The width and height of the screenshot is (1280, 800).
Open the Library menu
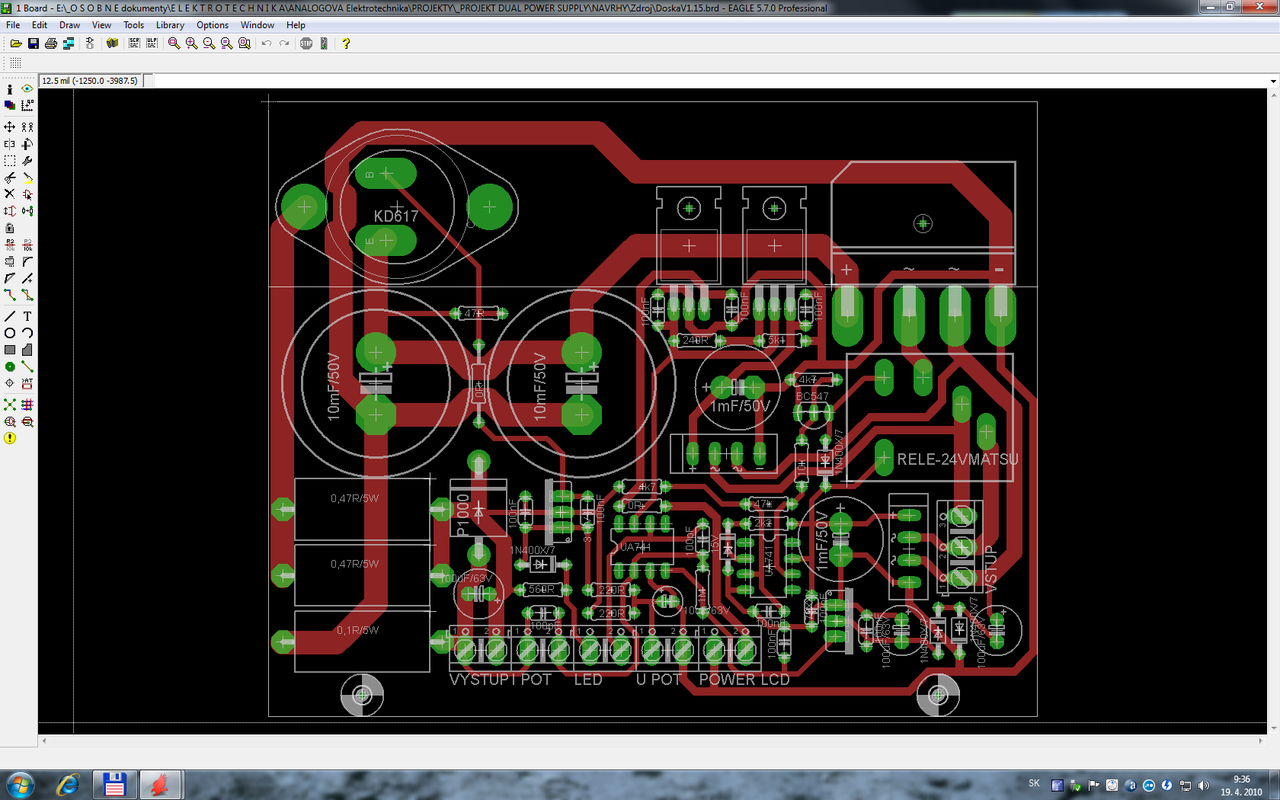[x=170, y=25]
